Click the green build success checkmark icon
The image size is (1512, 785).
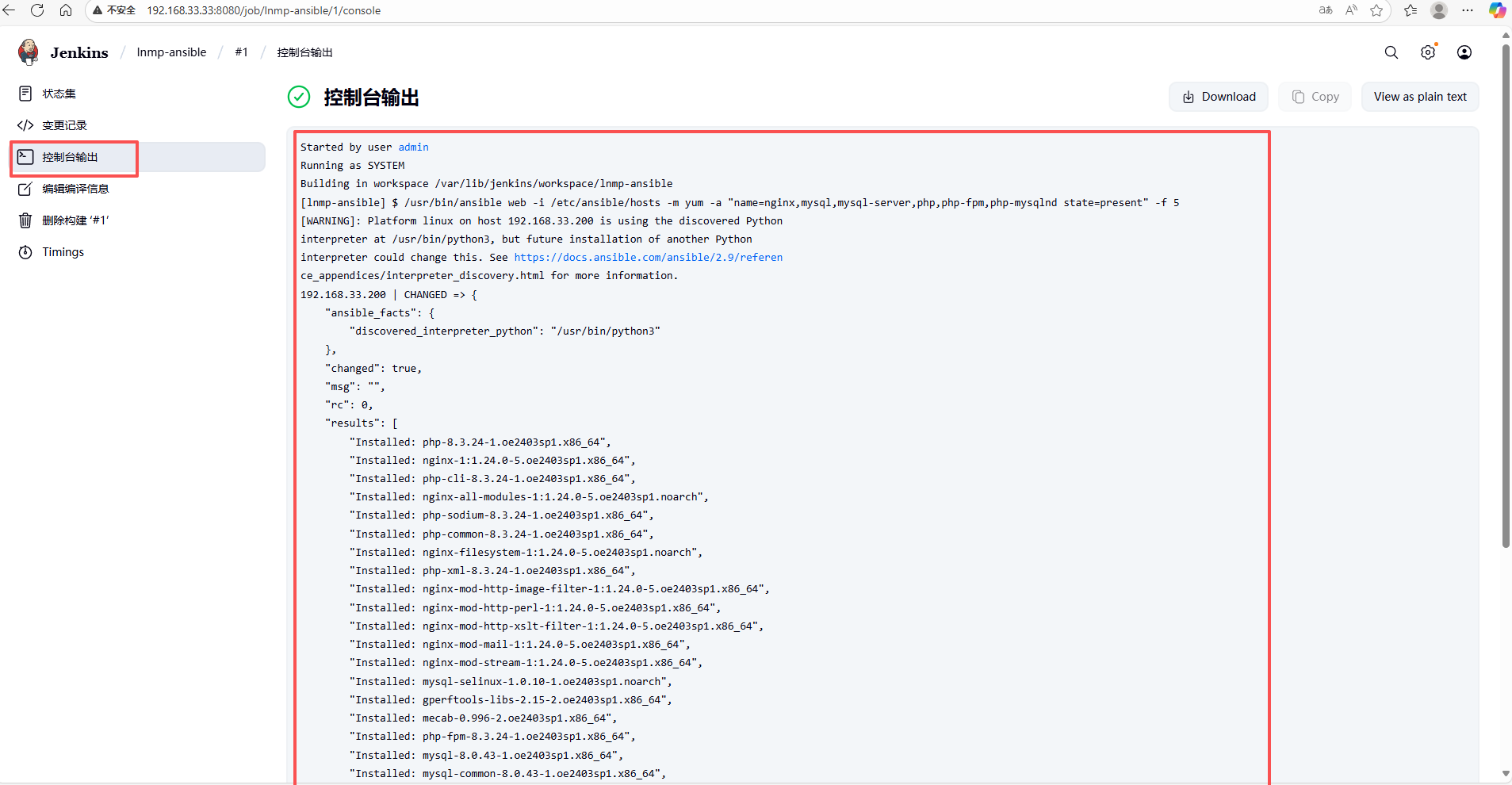click(299, 97)
